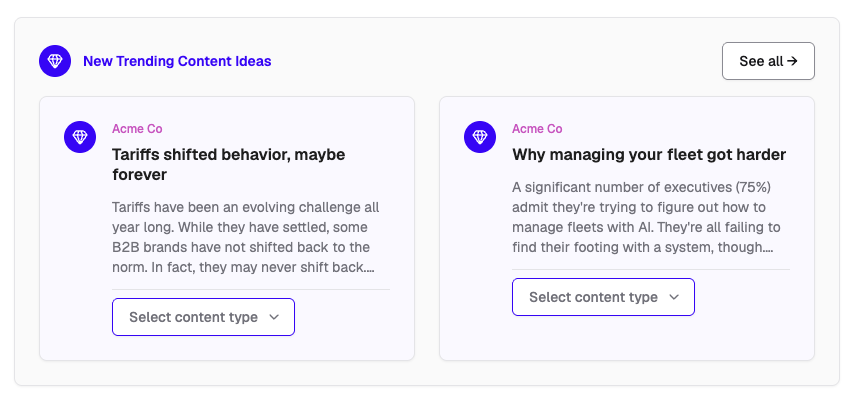Click the truncated ellipsis ending the fleet description
859x407 pixels.
[768, 248]
